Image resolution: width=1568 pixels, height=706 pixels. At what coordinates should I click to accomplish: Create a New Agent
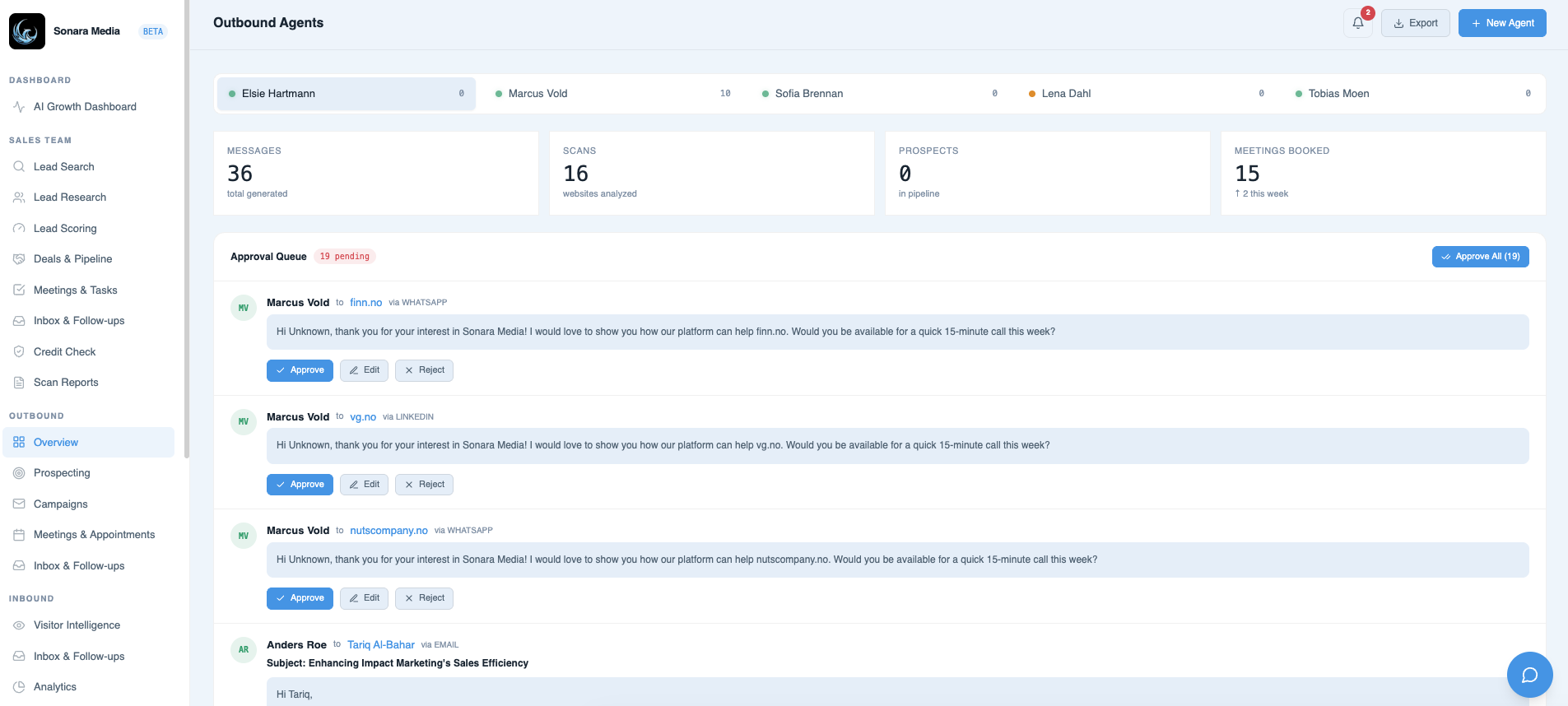1502,23
